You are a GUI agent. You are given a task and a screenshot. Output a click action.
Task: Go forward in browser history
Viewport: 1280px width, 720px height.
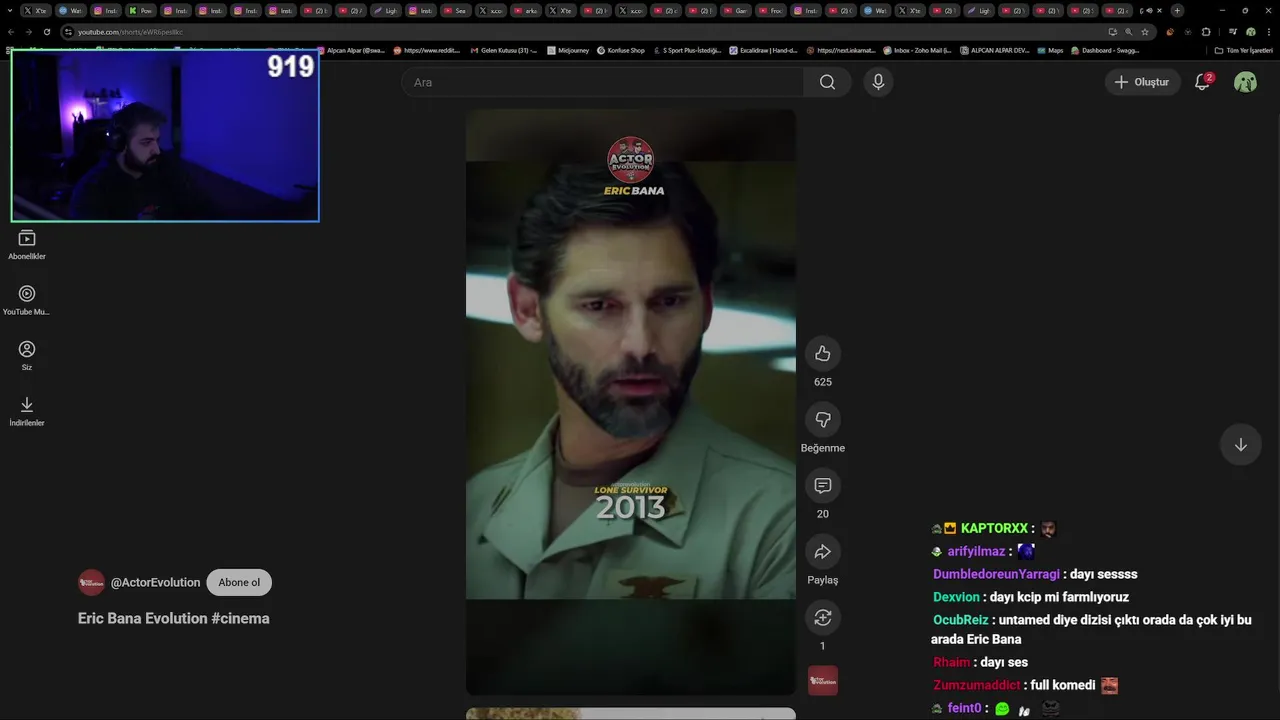[28, 32]
